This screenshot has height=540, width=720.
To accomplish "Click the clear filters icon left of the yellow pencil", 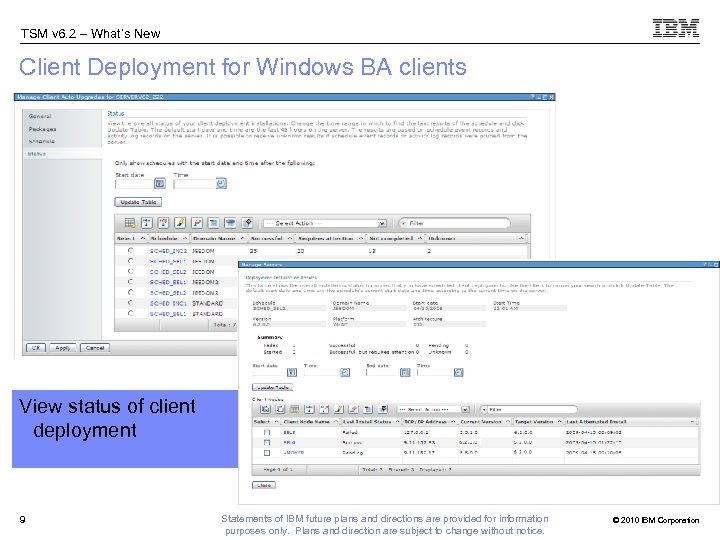I will [x=163, y=223].
